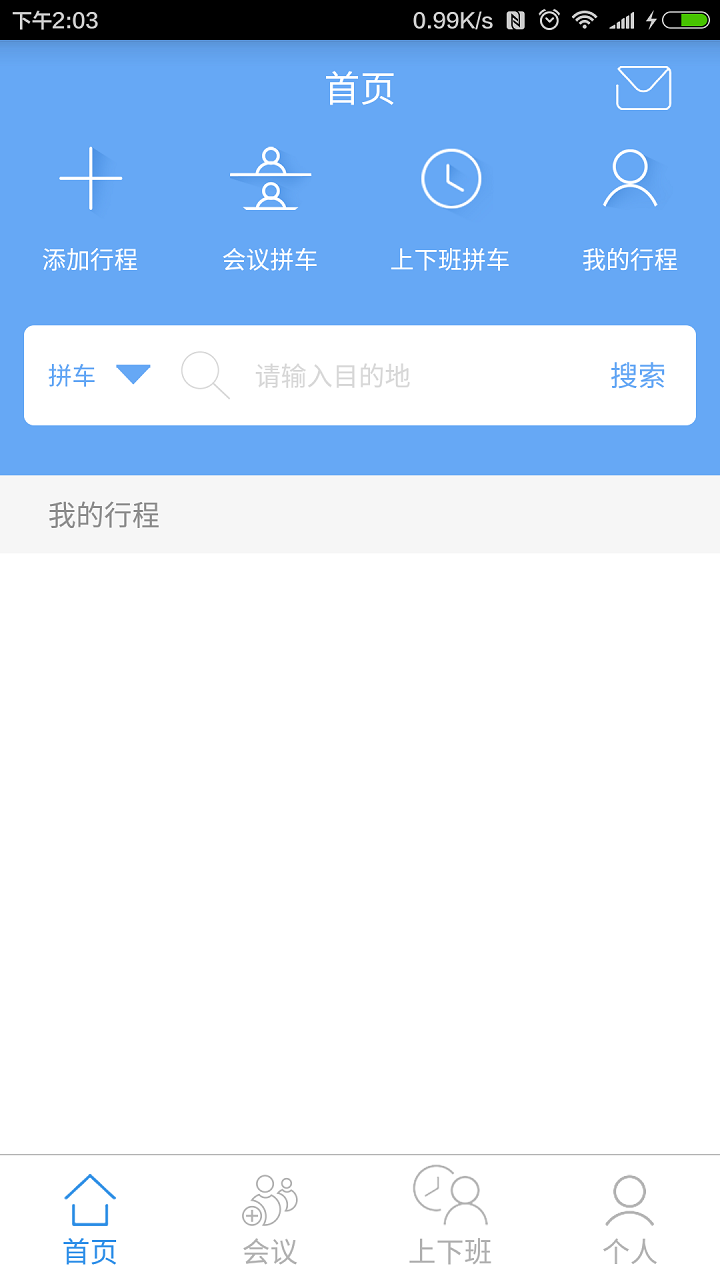The image size is (720, 1280).
Task: Tap the 个人 profile icon in bottom bar
Action: pyautogui.click(x=630, y=1201)
